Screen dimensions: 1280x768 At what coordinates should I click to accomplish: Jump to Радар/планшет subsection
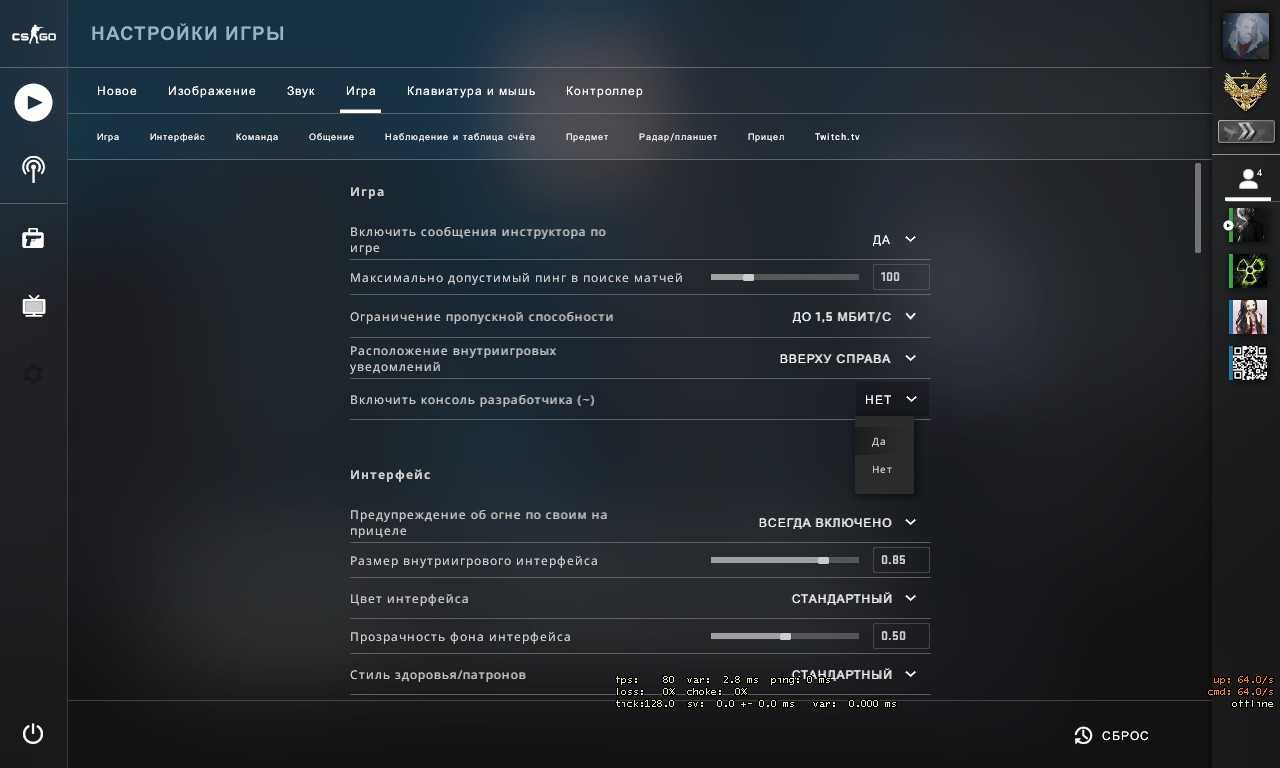click(678, 137)
